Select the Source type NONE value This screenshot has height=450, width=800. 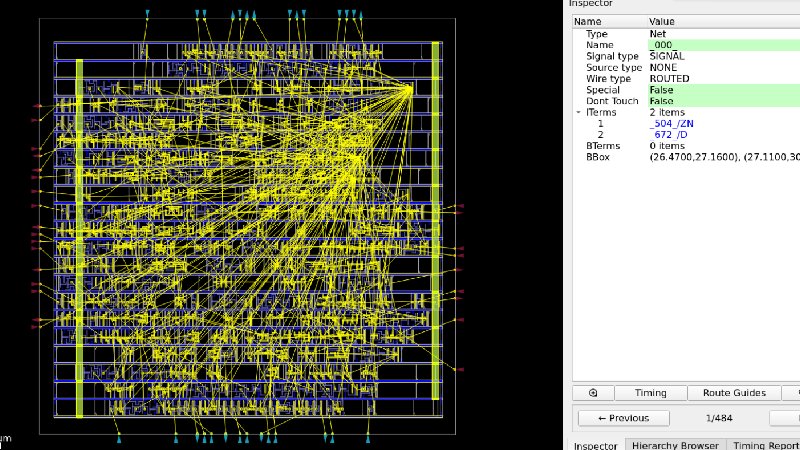pos(663,67)
